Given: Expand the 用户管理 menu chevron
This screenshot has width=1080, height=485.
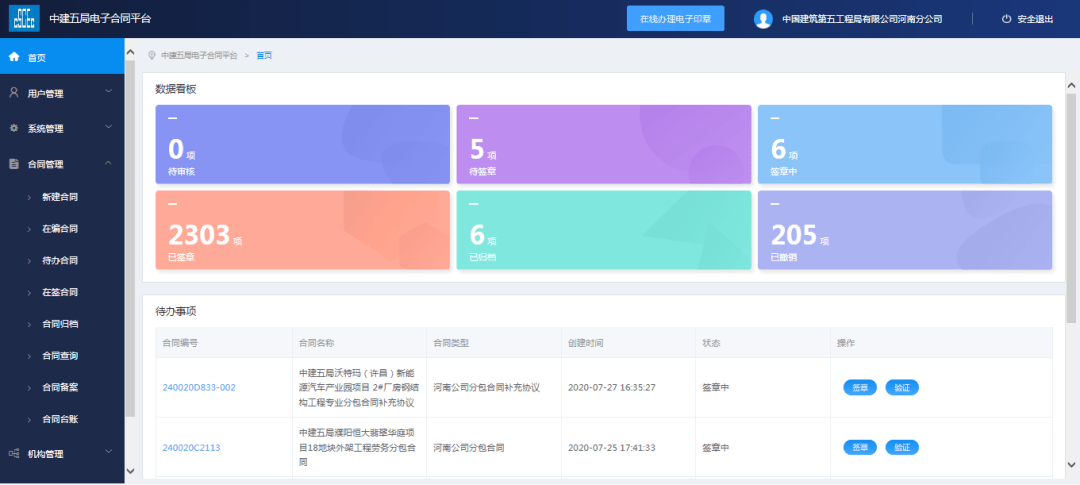Looking at the screenshot, I should click(x=108, y=93).
